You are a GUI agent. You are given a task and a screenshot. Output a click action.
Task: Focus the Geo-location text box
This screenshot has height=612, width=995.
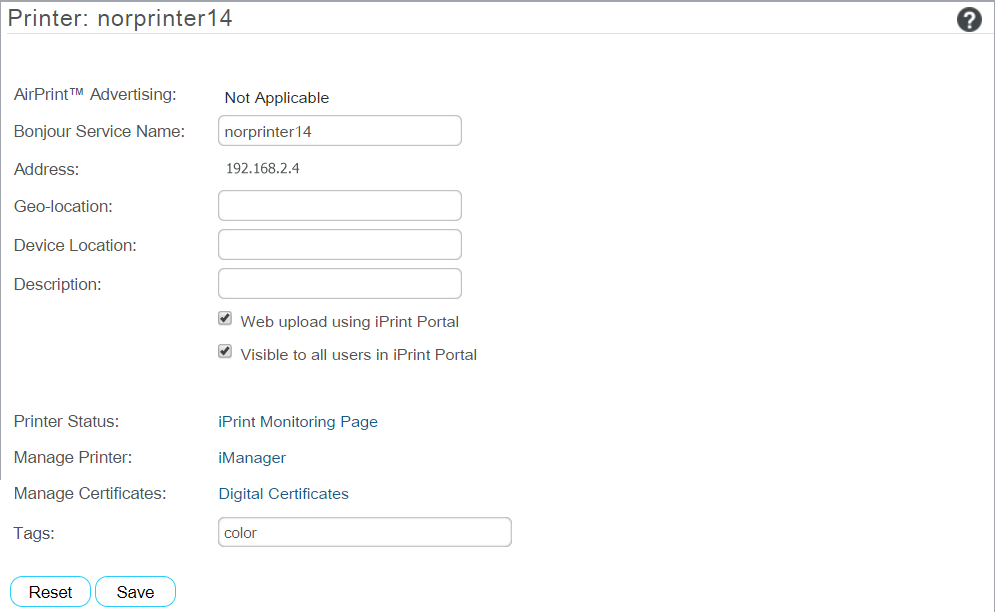click(x=339, y=206)
